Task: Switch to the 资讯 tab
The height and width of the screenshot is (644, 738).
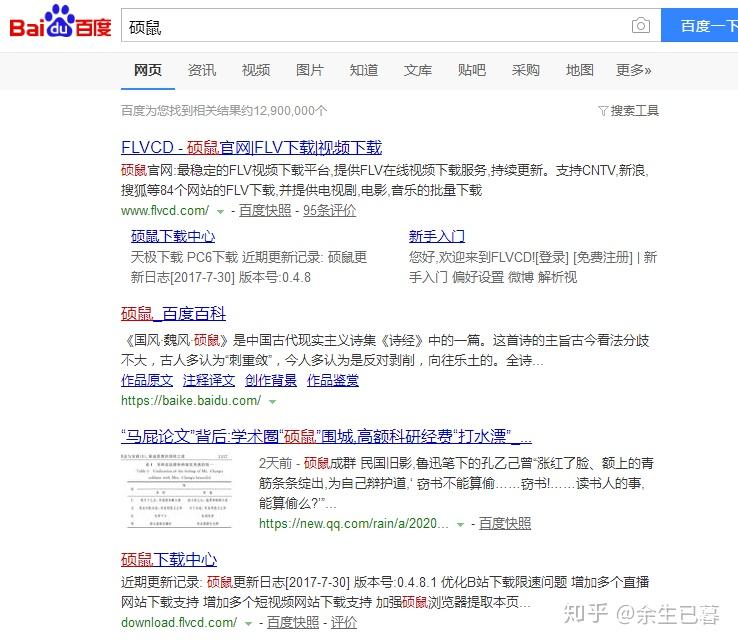Action: pyautogui.click(x=202, y=70)
